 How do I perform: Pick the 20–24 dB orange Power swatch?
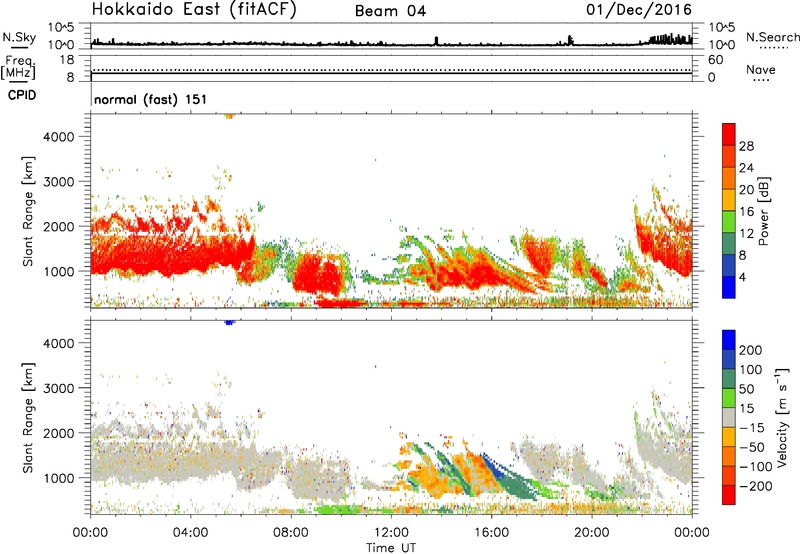click(x=729, y=178)
